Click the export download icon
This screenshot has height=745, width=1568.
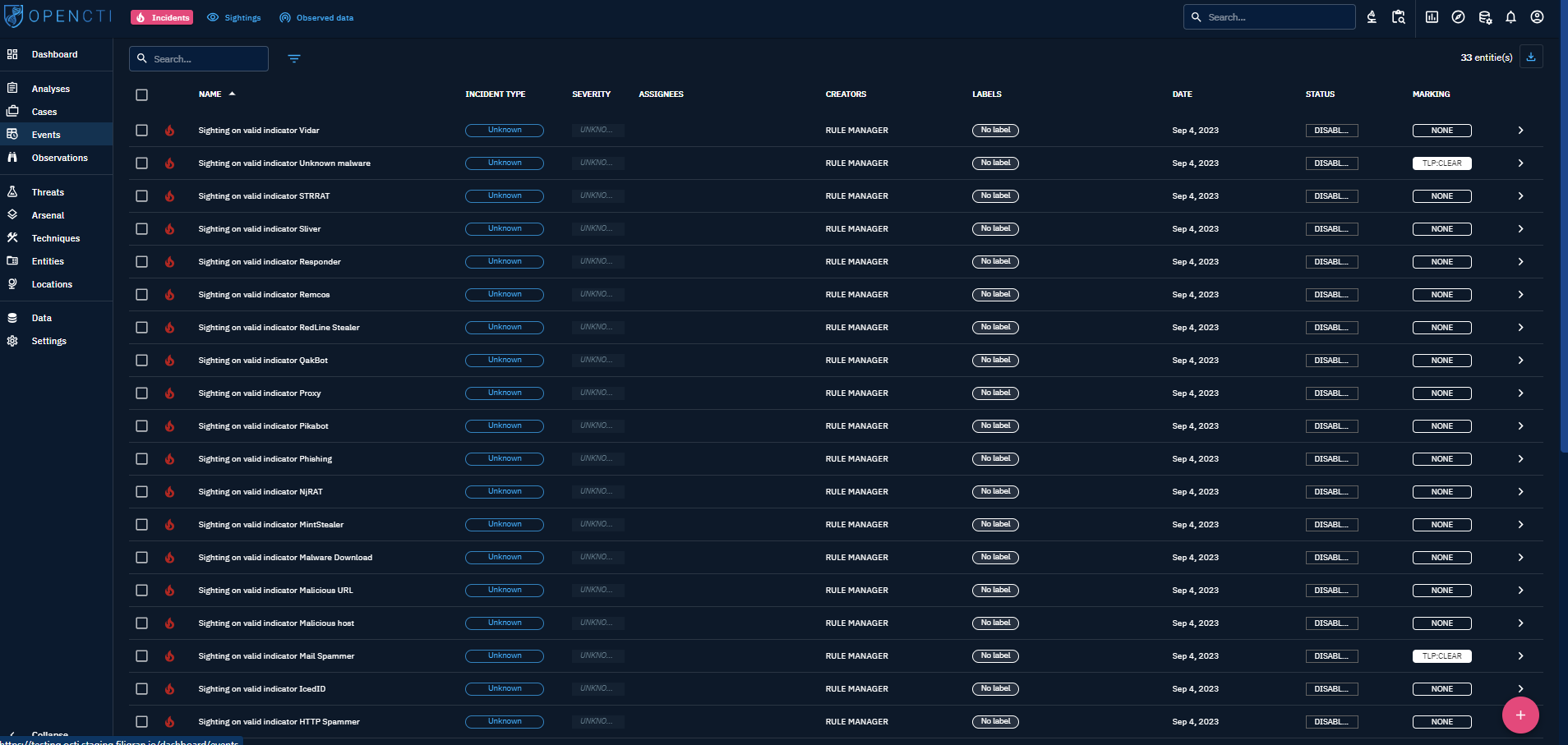click(1531, 57)
